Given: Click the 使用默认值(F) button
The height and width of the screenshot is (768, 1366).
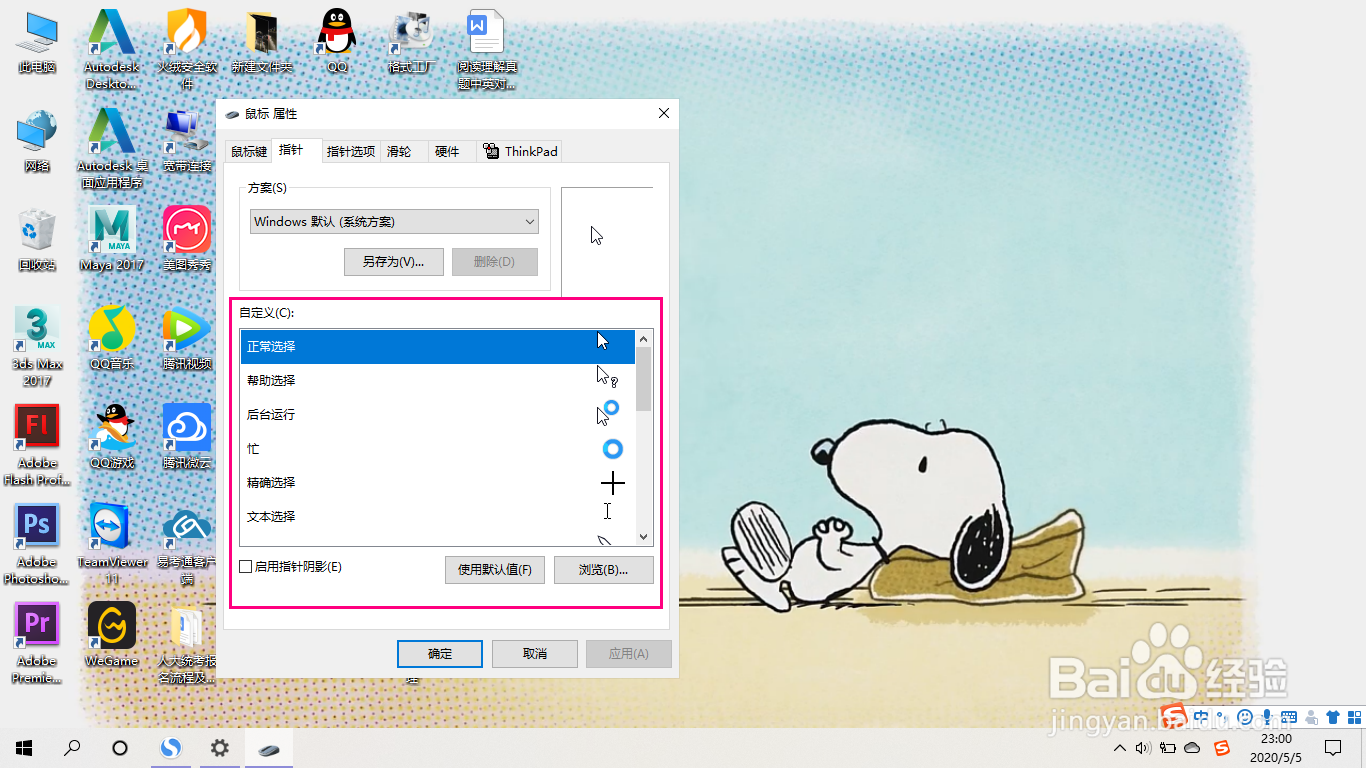Looking at the screenshot, I should pyautogui.click(x=495, y=570).
